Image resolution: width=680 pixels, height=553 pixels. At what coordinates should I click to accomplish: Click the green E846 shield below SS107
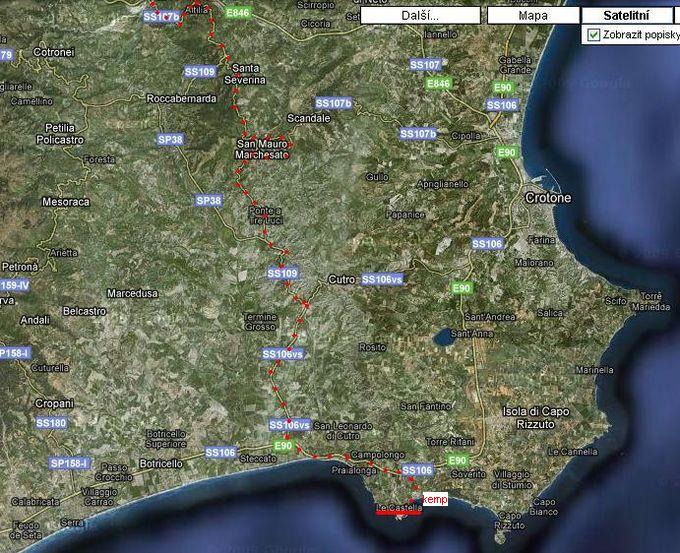click(438, 83)
